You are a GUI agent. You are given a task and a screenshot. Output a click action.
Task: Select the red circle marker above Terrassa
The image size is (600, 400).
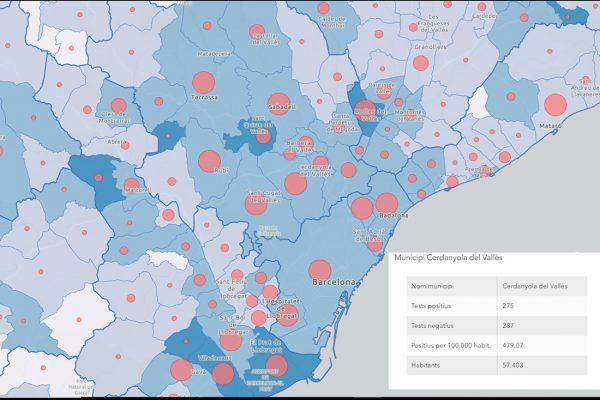(204, 82)
